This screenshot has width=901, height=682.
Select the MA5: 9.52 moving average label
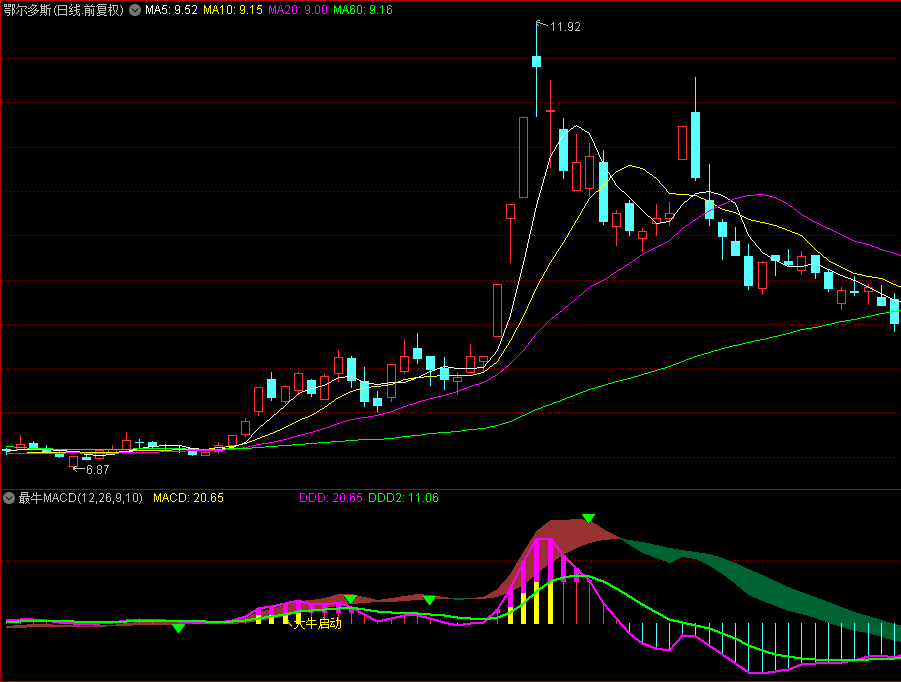click(x=170, y=10)
